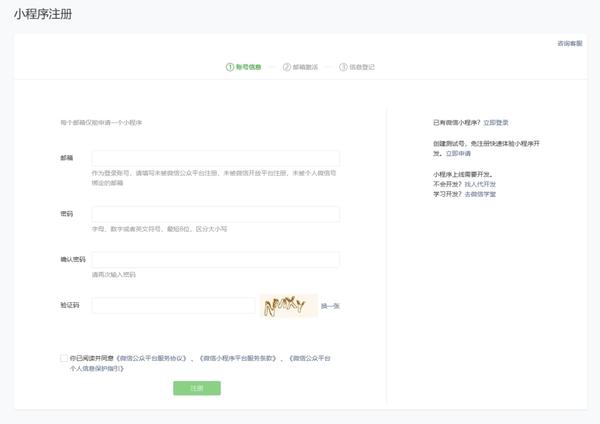Screen dimensions: 600x424
Task: Click the captcha verification image
Action: point(288,306)
